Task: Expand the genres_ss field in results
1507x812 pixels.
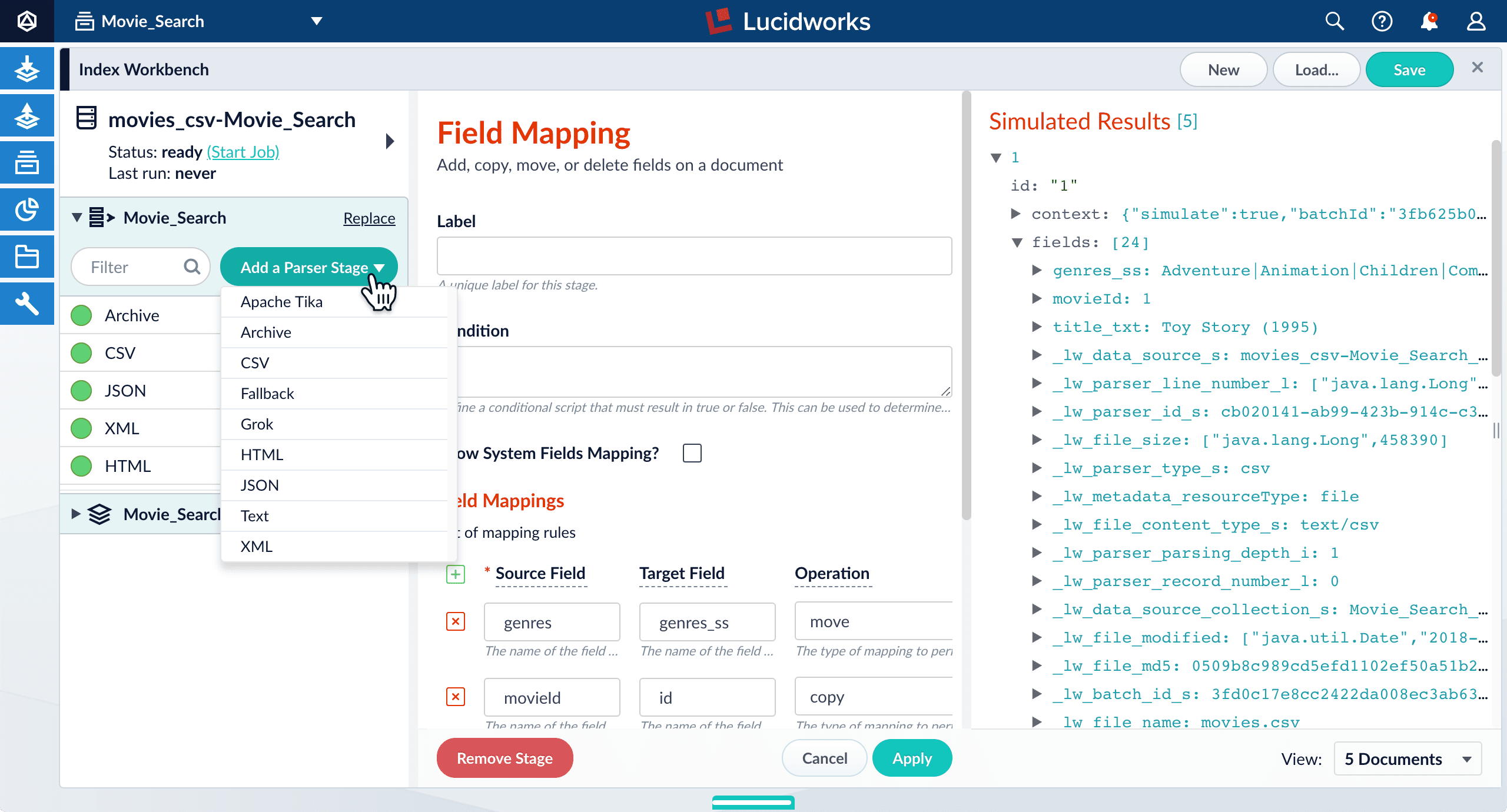Action: click(x=1037, y=270)
